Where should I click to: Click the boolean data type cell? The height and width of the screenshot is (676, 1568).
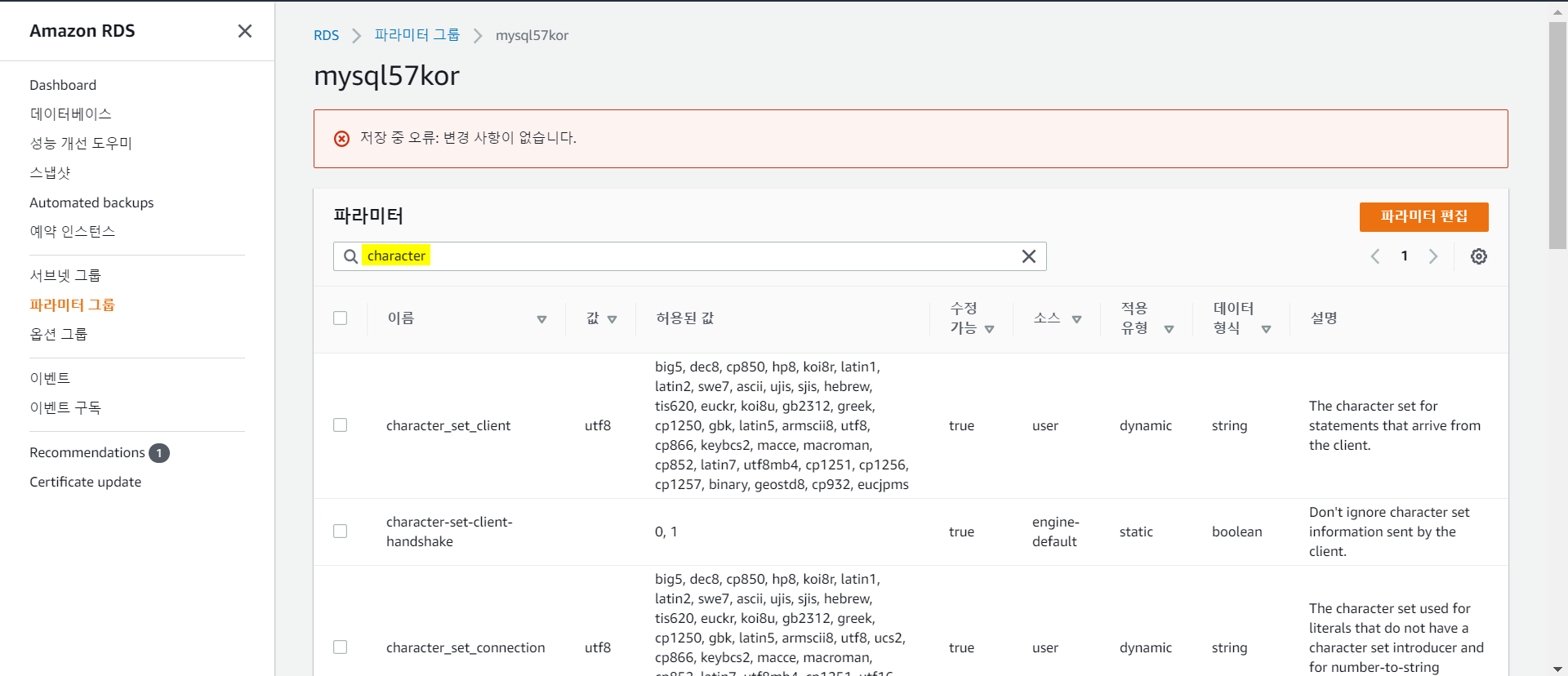(1236, 531)
